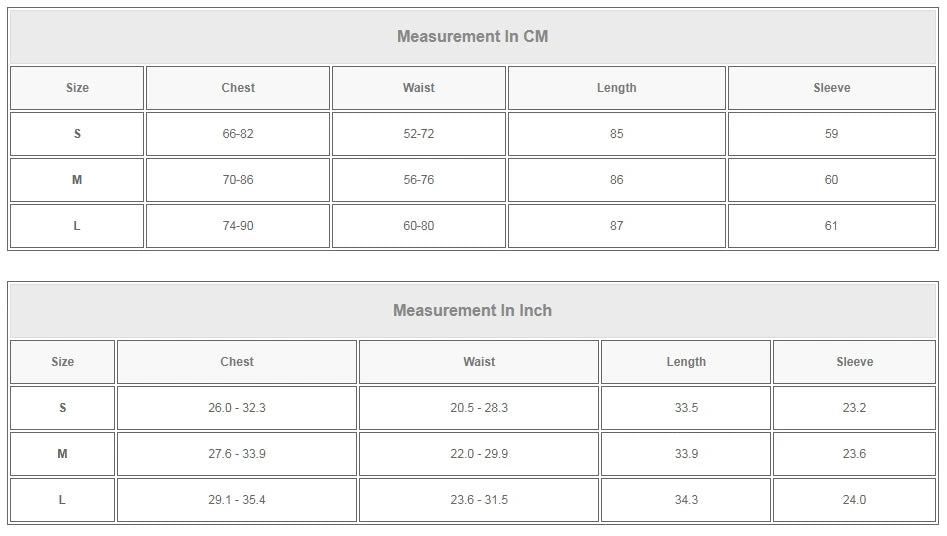
Task: Select the waist cell showing 22.0 - 29.9
Action: click(479, 454)
